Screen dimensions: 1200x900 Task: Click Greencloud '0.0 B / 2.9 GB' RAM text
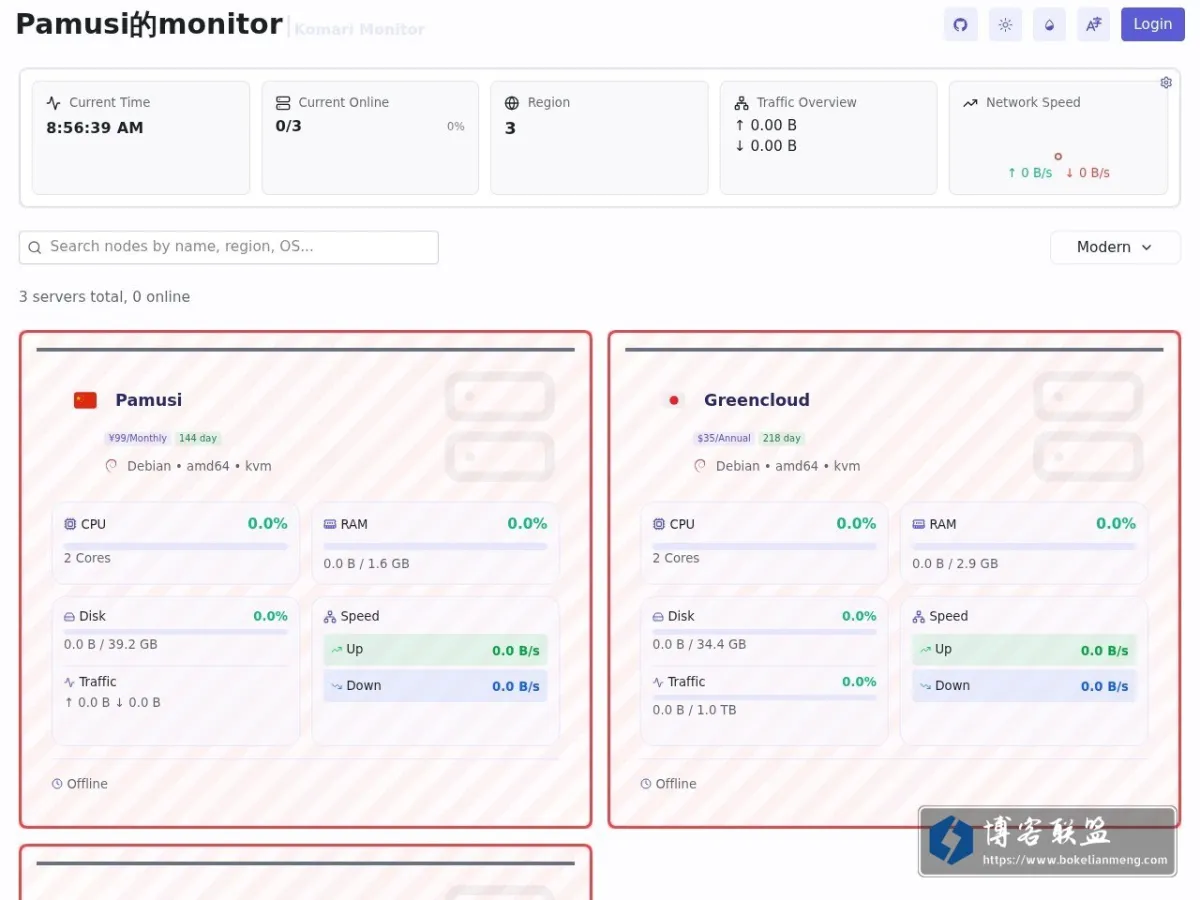pos(955,564)
